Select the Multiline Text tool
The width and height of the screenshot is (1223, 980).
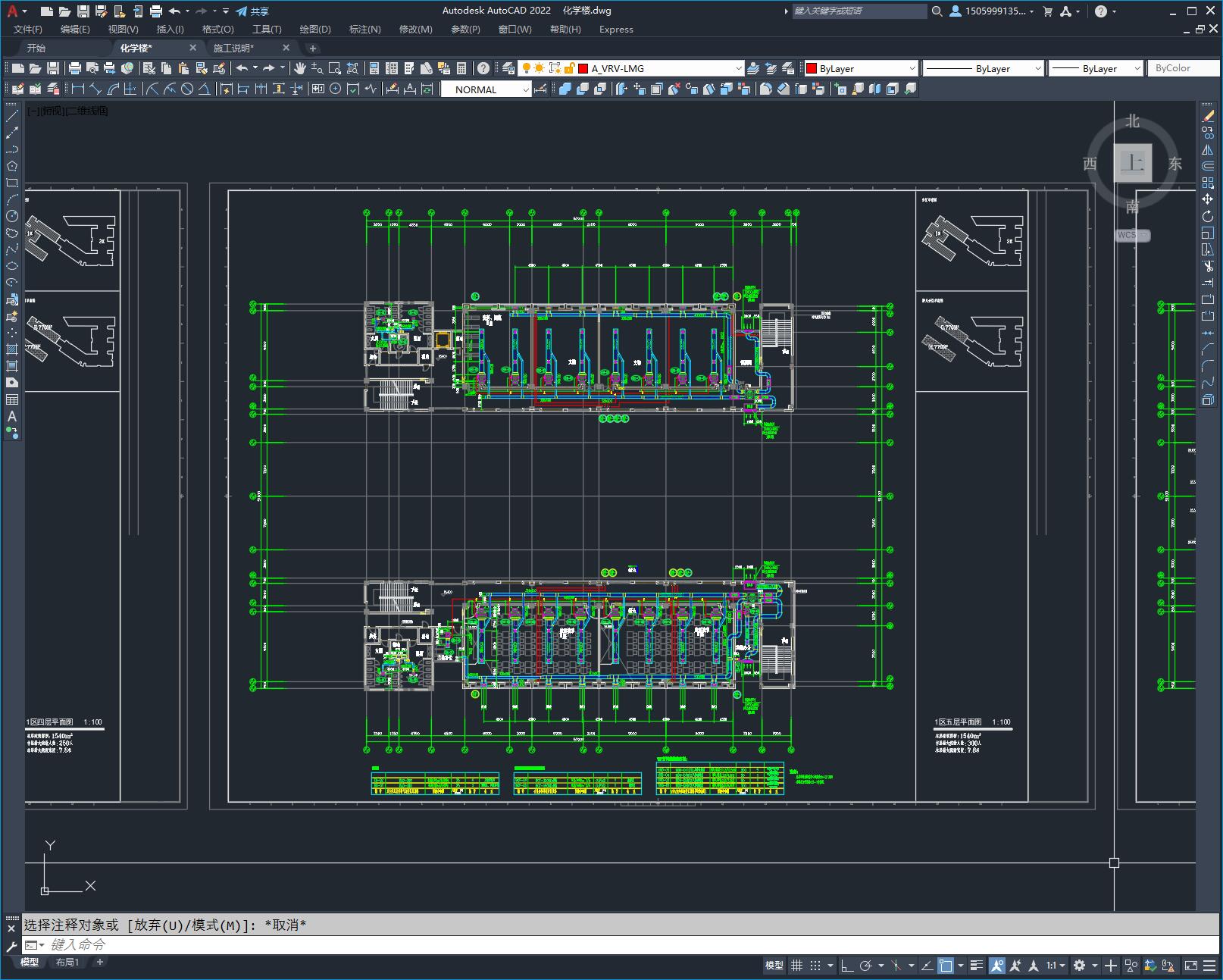(x=12, y=416)
